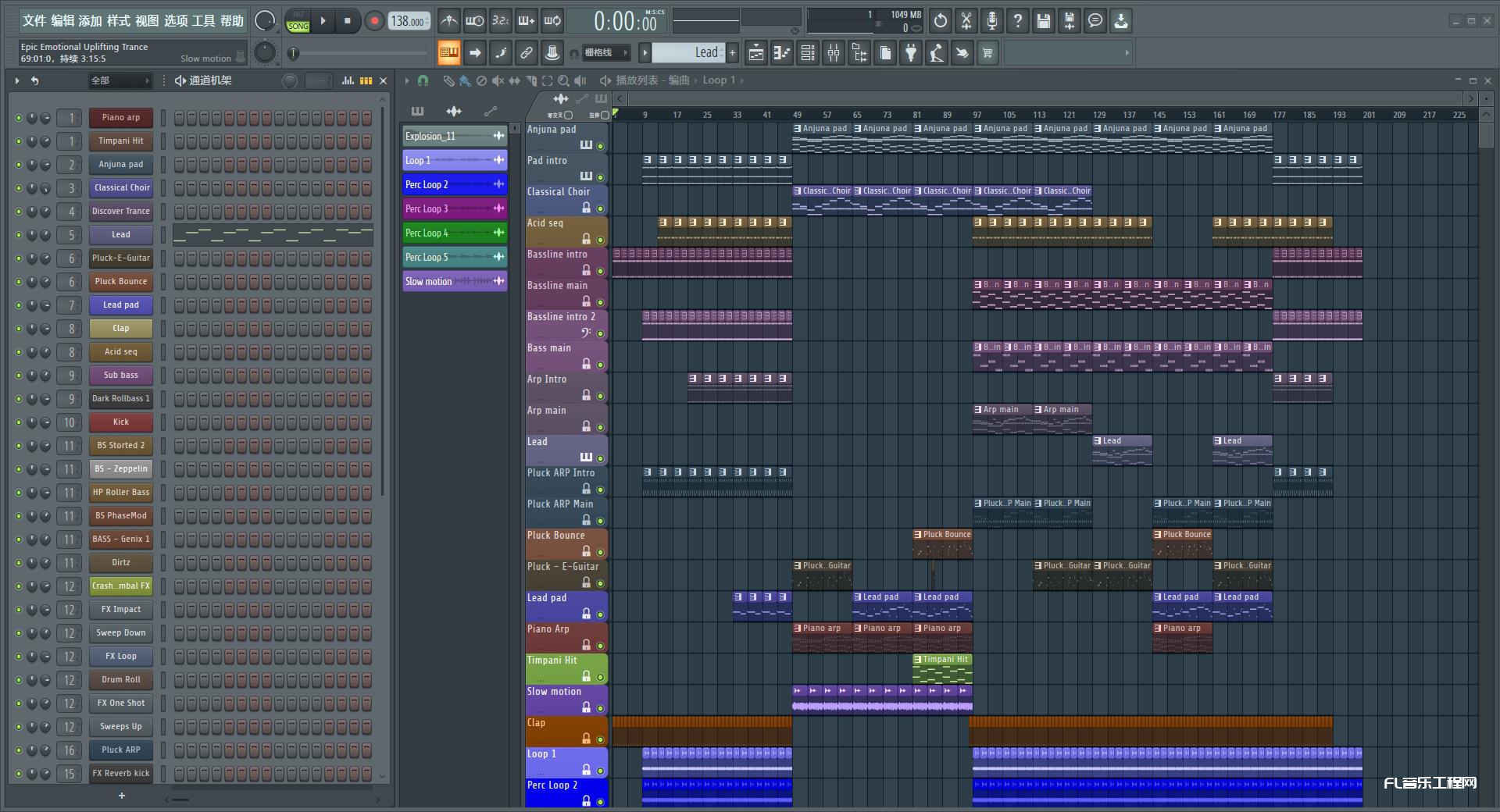Open the content library shopping cart
This screenshot has height=812, width=1500.
coord(988,53)
